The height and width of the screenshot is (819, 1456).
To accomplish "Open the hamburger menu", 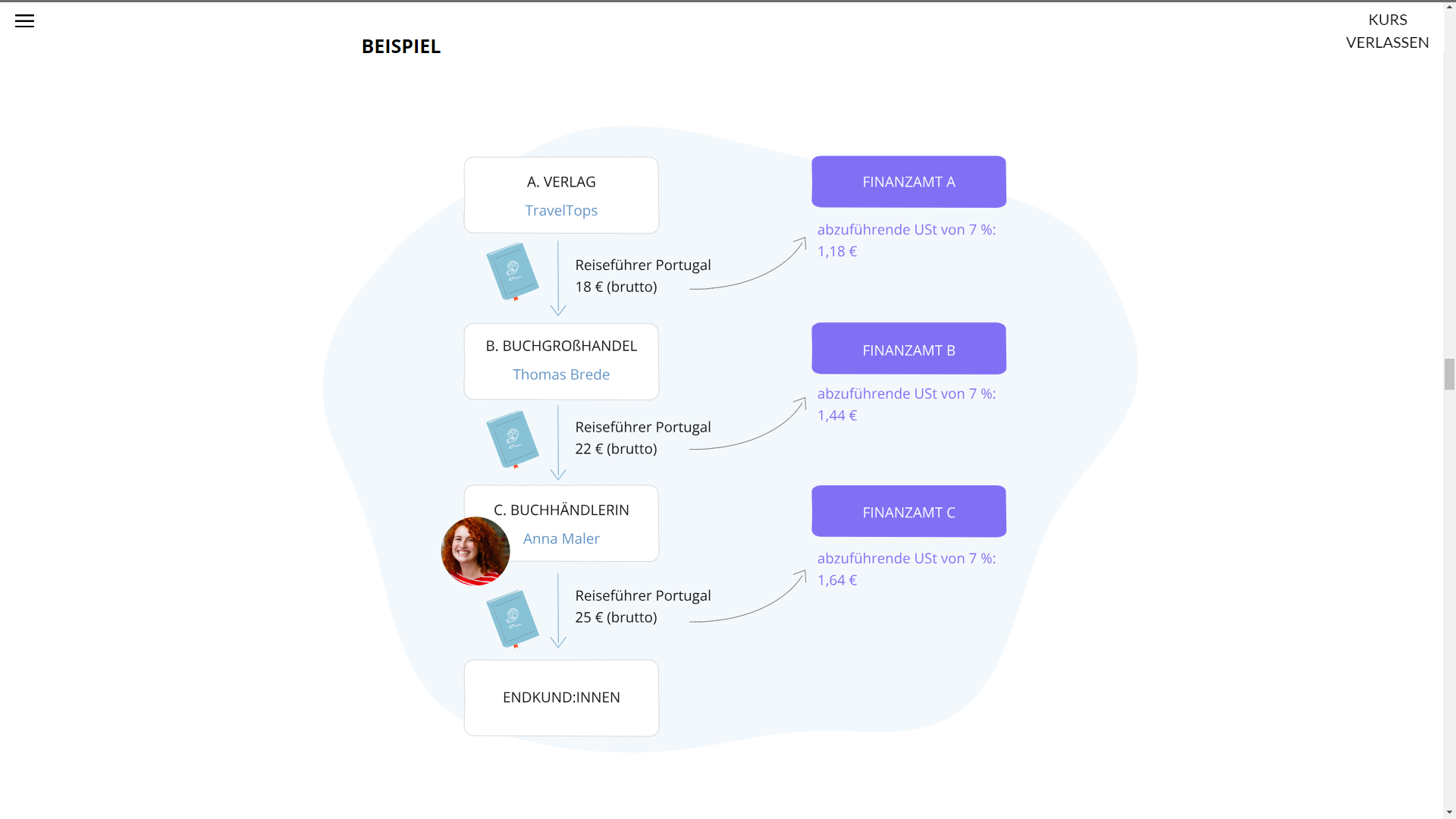I will (x=24, y=21).
